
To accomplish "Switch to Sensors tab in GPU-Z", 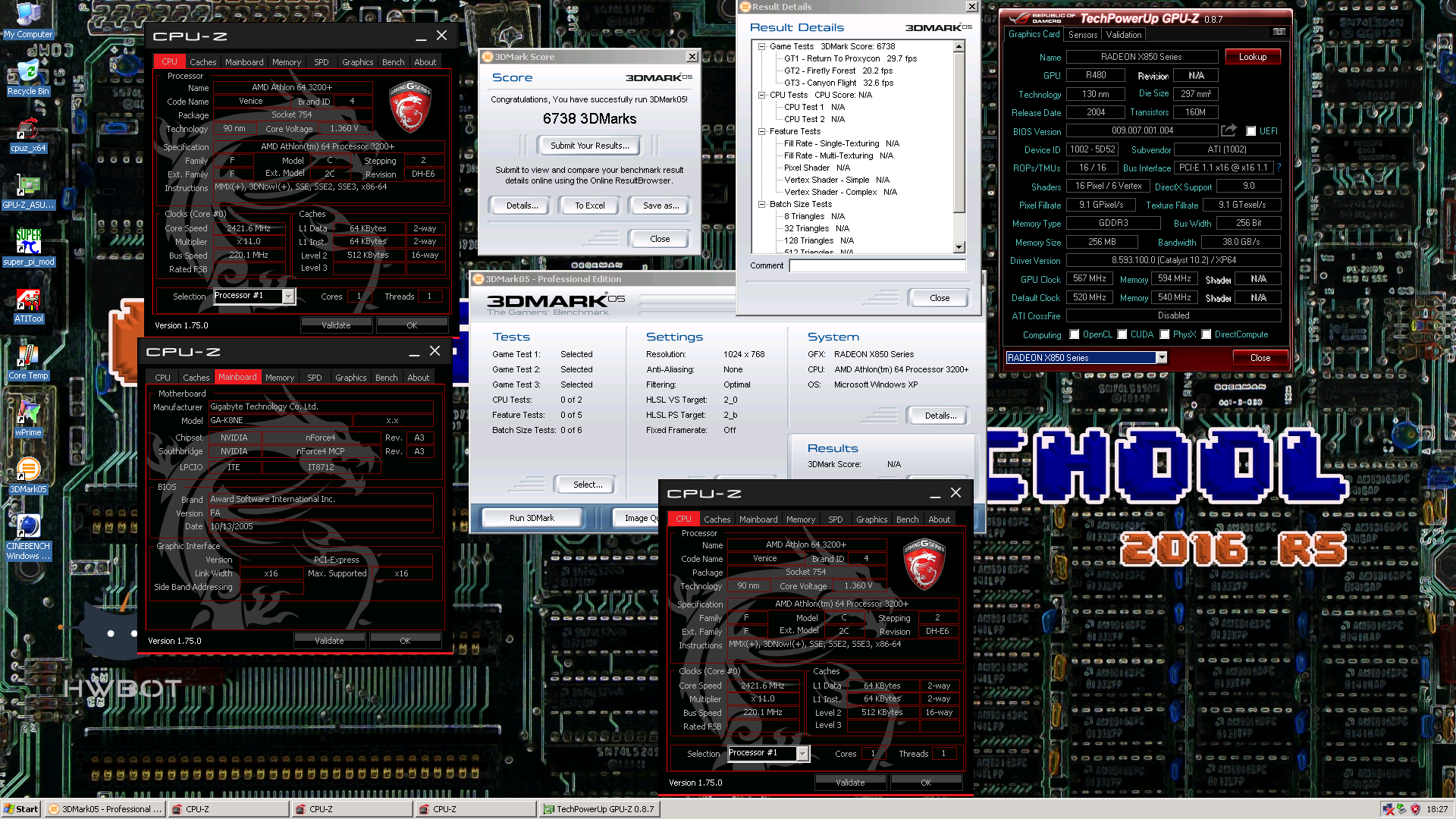I will [x=1082, y=35].
